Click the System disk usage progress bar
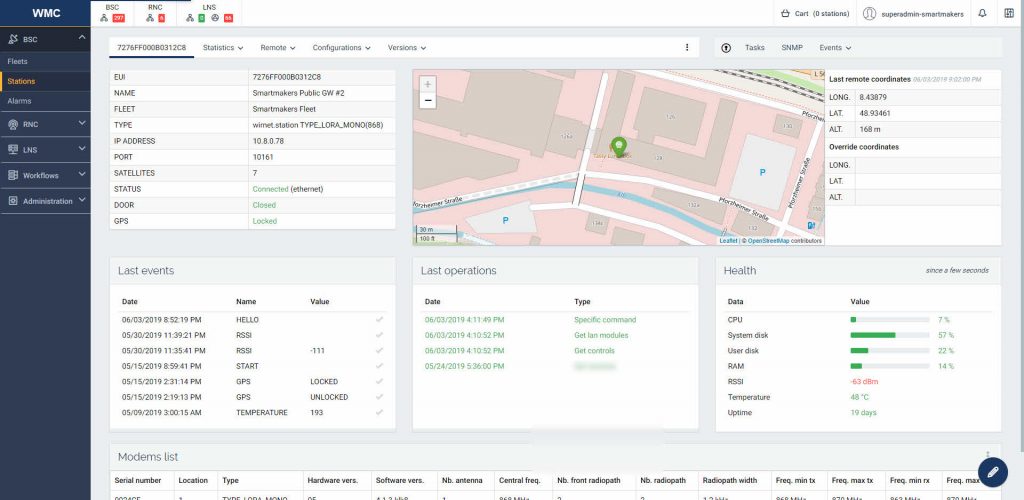The height and width of the screenshot is (500, 1024). click(890, 336)
